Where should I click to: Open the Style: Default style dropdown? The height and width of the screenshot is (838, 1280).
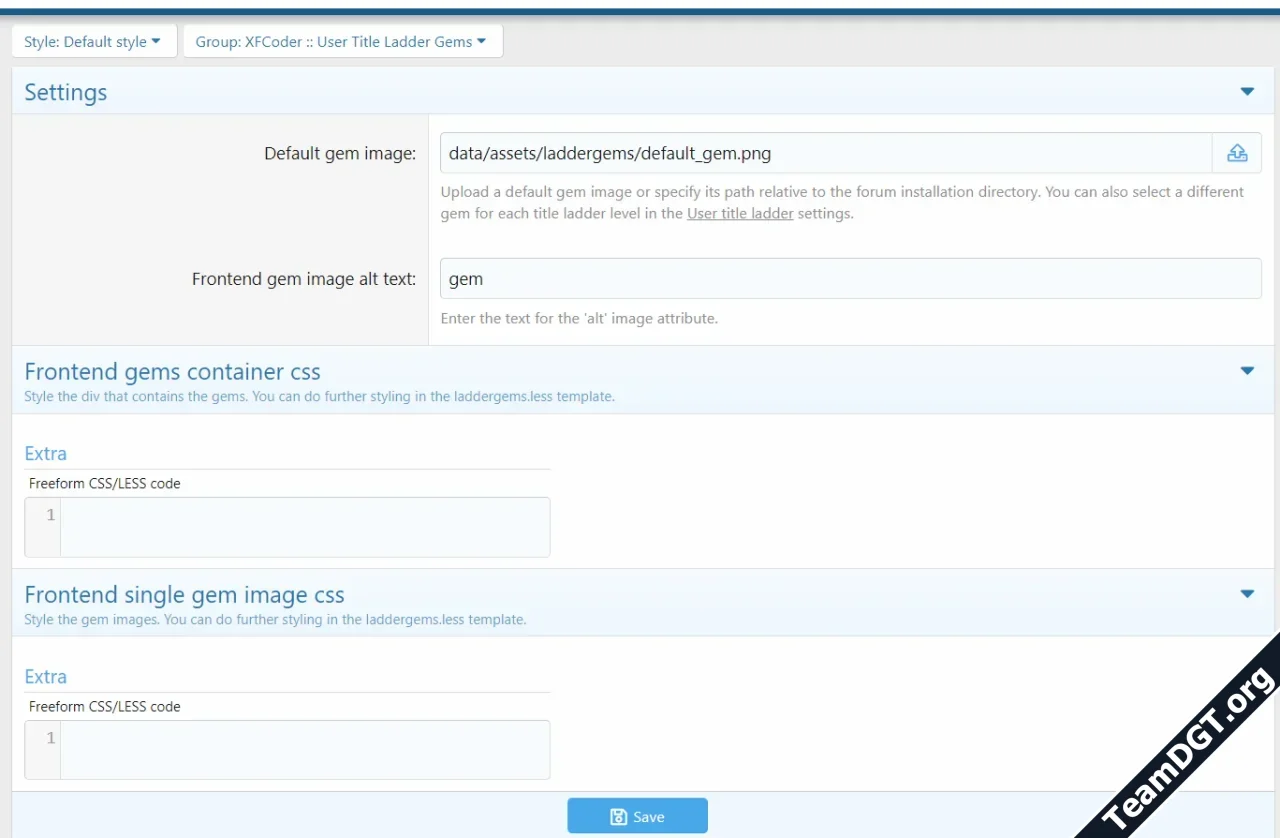click(x=94, y=42)
